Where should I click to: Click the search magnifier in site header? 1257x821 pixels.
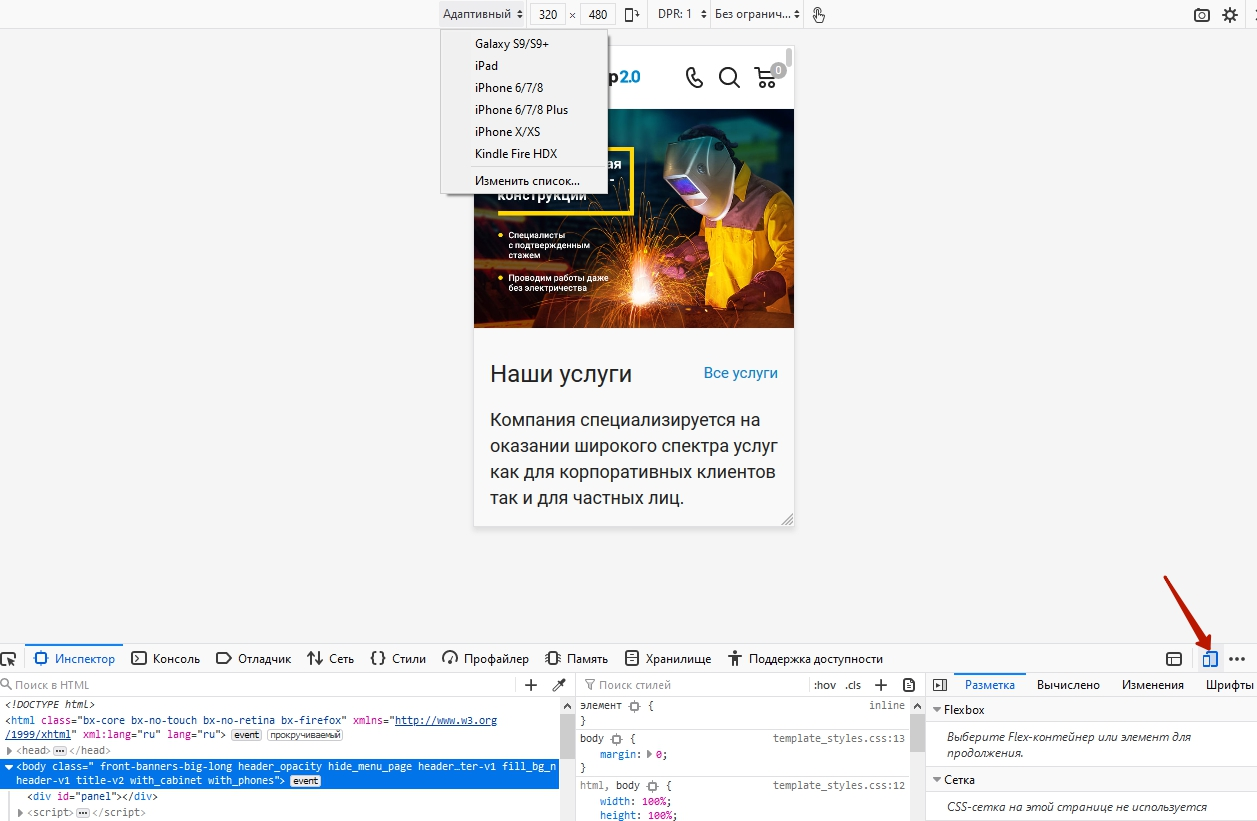[x=729, y=77]
